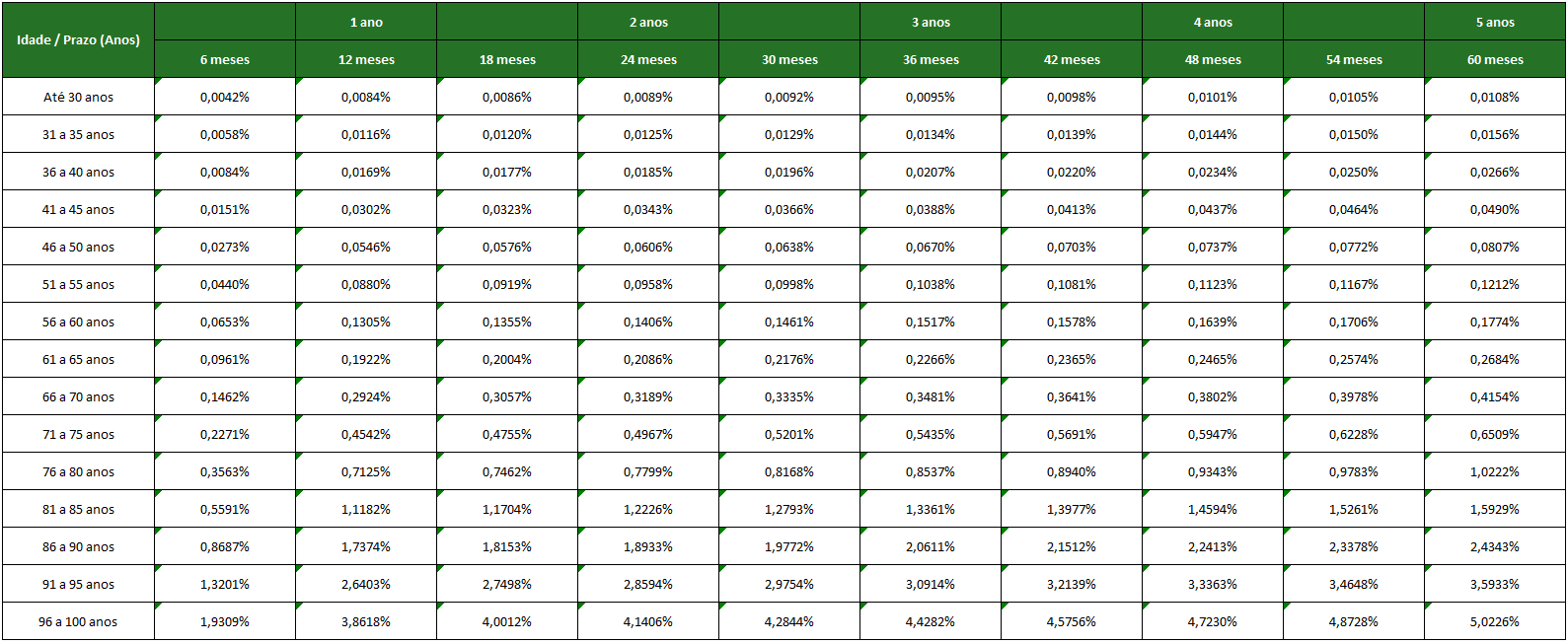Click the "46 a 50 anos" row label

[x=78, y=247]
